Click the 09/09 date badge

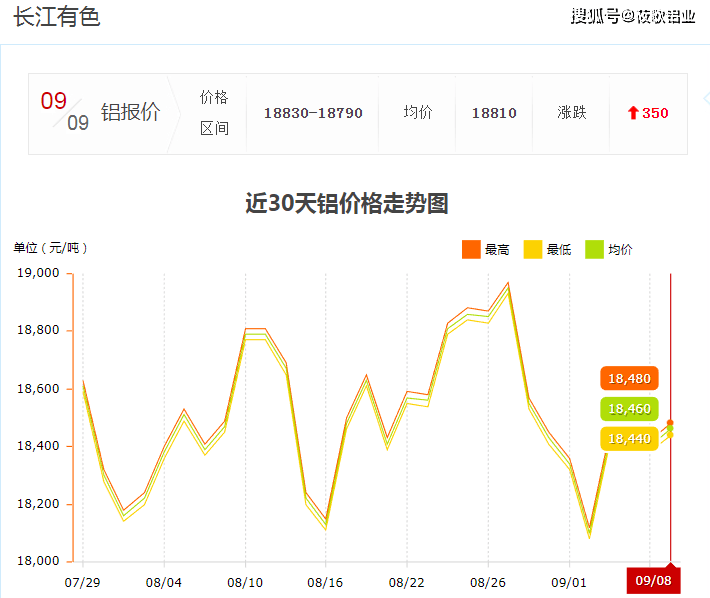point(65,112)
